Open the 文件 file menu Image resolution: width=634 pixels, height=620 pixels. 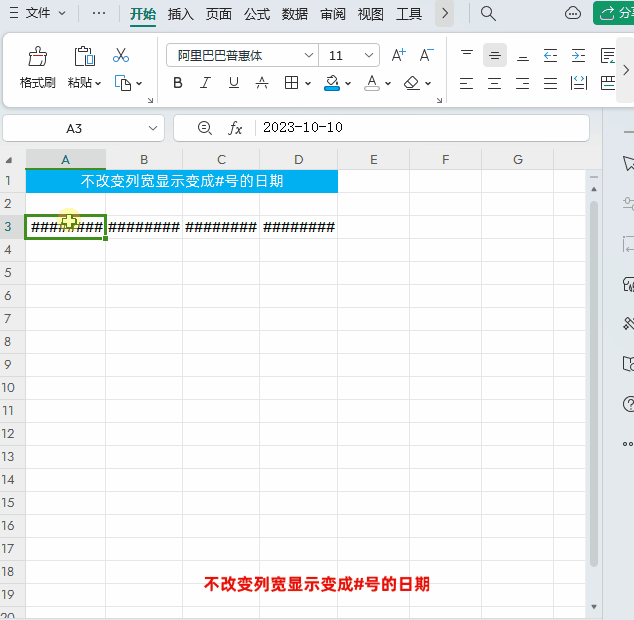(38, 13)
